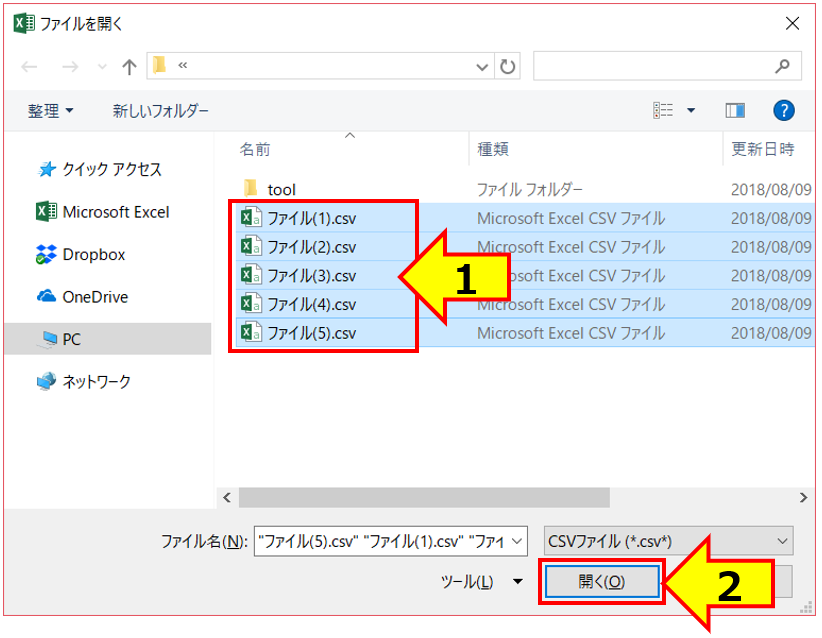Click the scroll right arrow
Screen dimensions: 822x638
pos(803,498)
